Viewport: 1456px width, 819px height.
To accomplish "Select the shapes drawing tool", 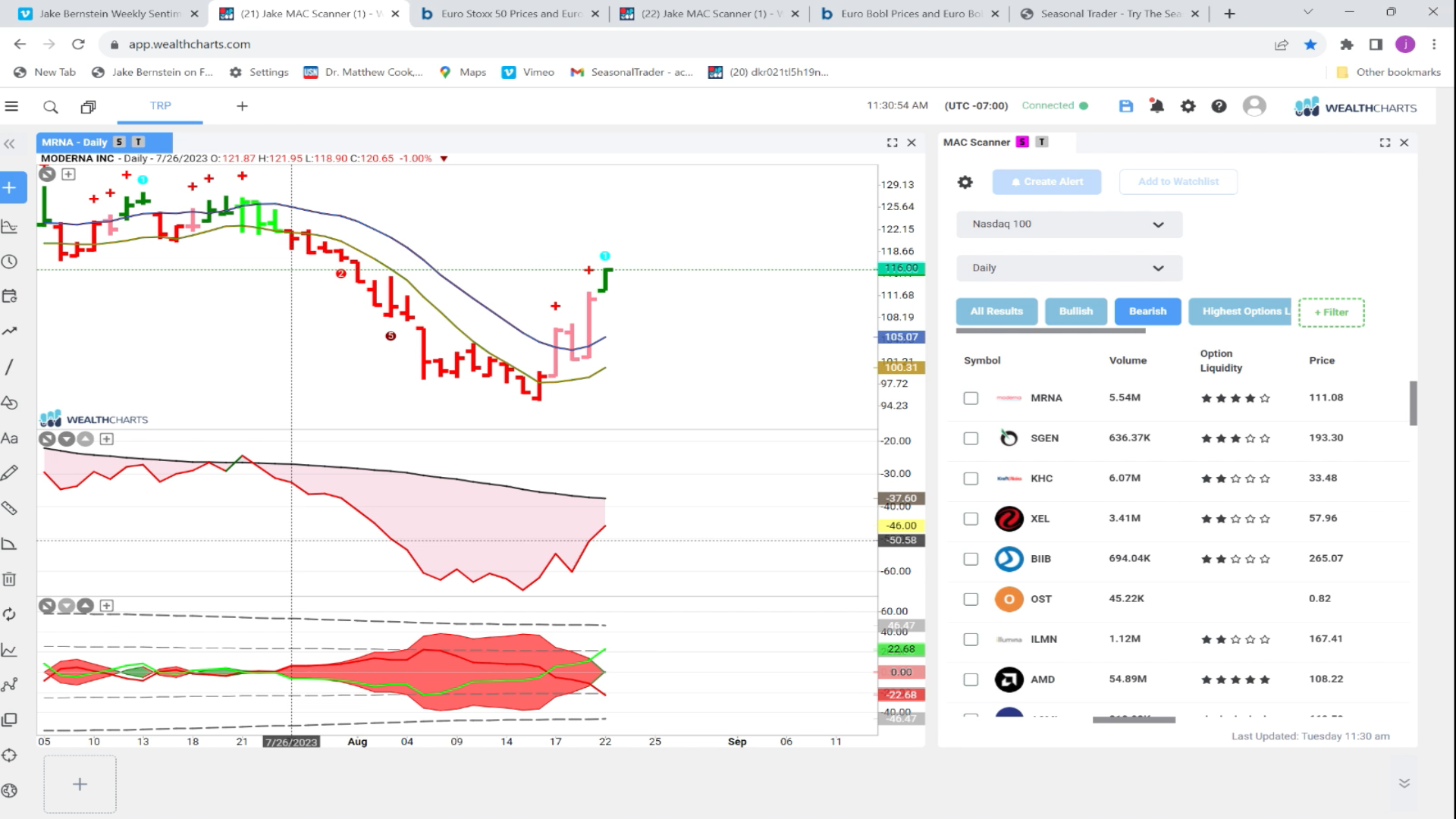I will point(10,403).
